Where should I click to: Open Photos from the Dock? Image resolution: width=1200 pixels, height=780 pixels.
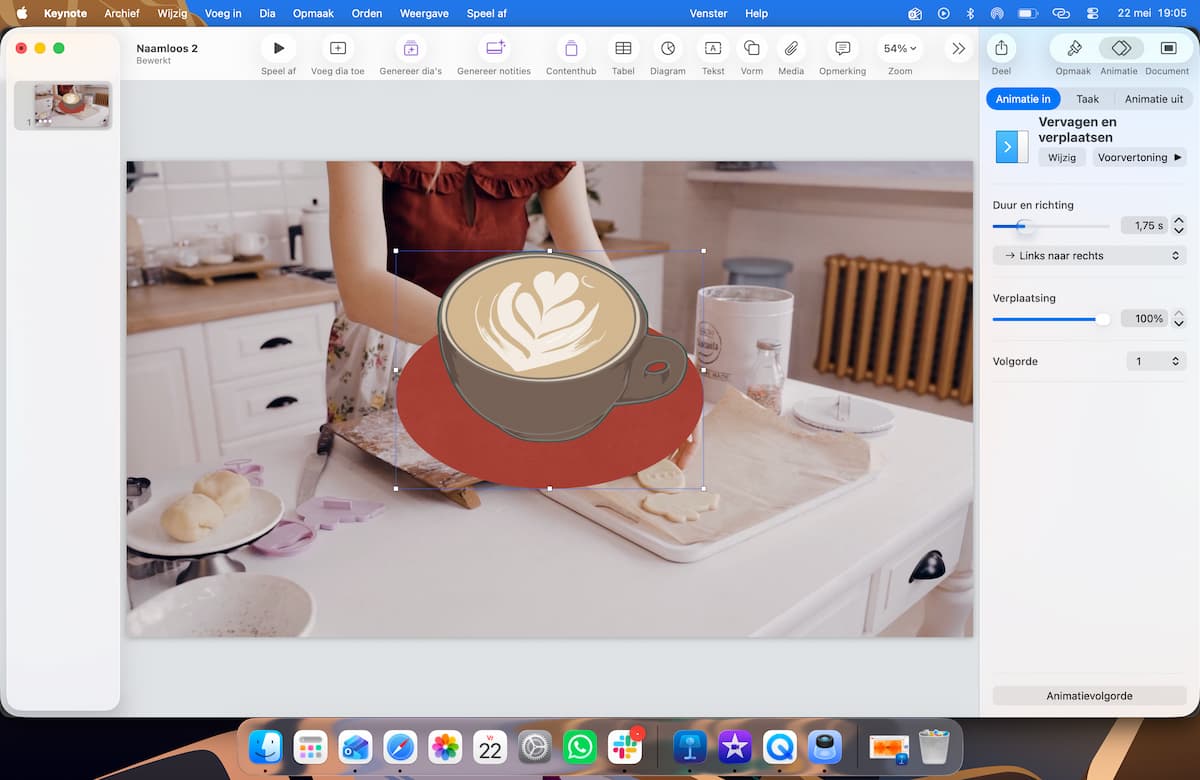(x=445, y=747)
